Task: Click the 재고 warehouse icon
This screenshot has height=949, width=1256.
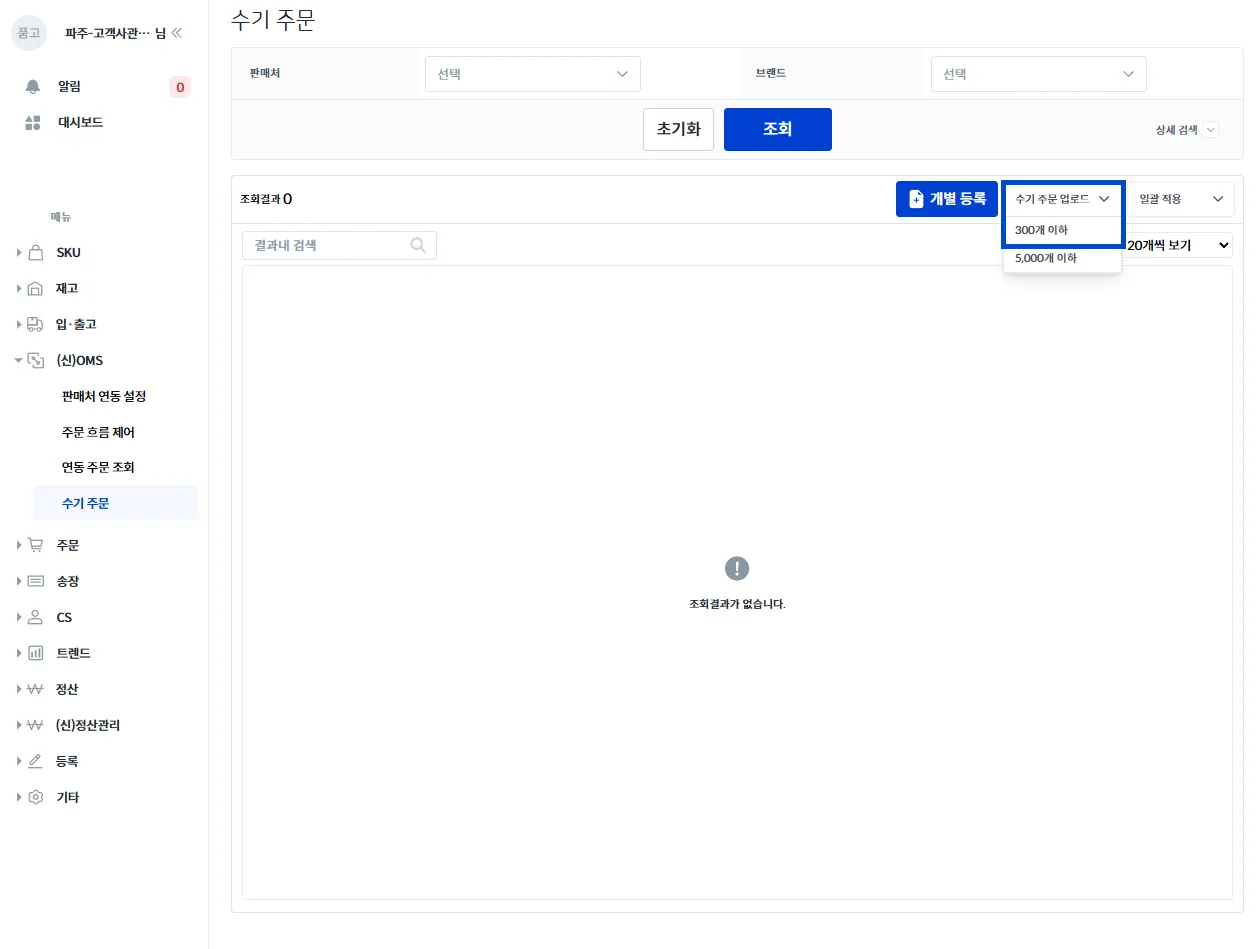Action: point(35,288)
